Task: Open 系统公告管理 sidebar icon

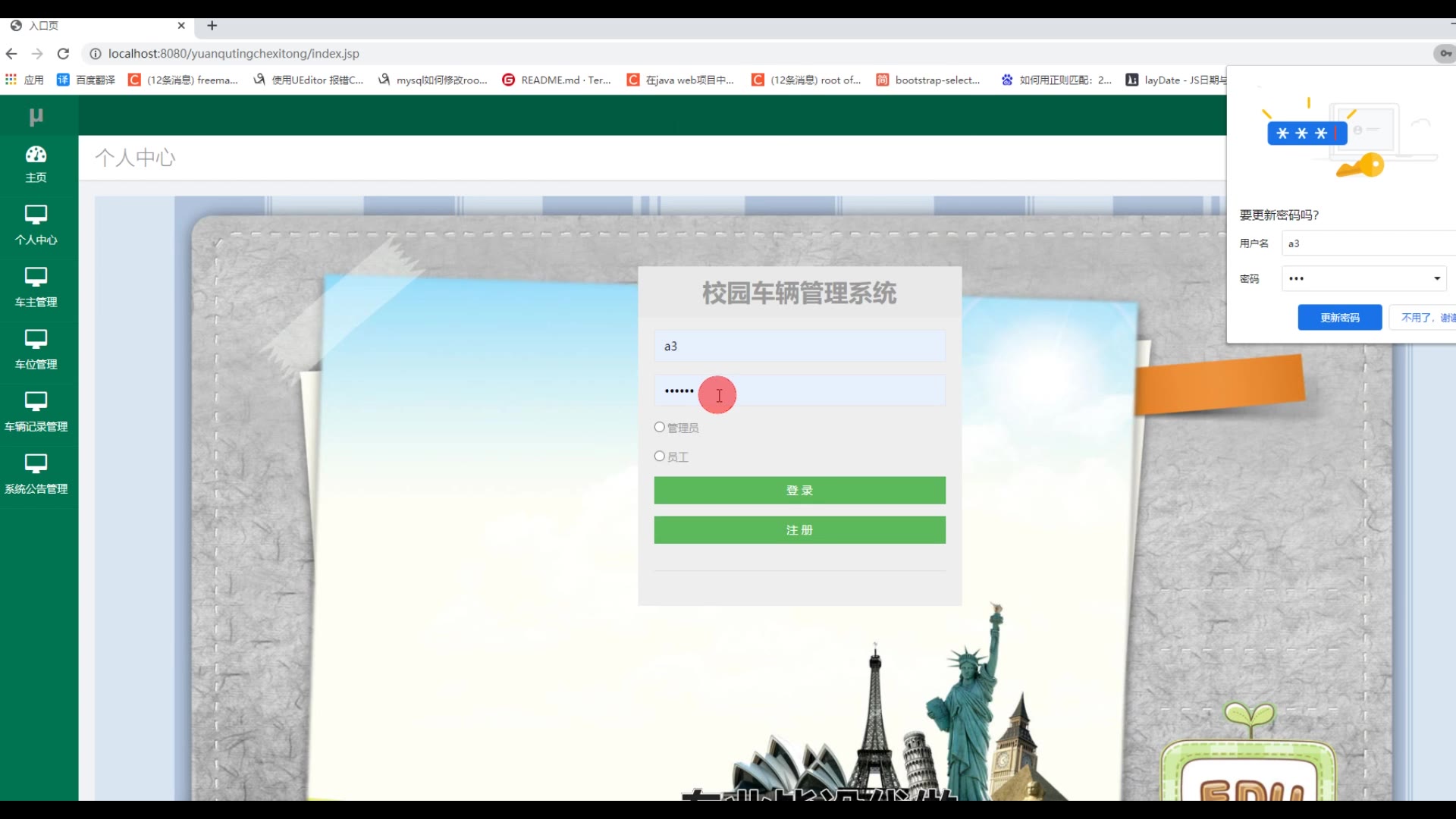Action: [x=36, y=463]
